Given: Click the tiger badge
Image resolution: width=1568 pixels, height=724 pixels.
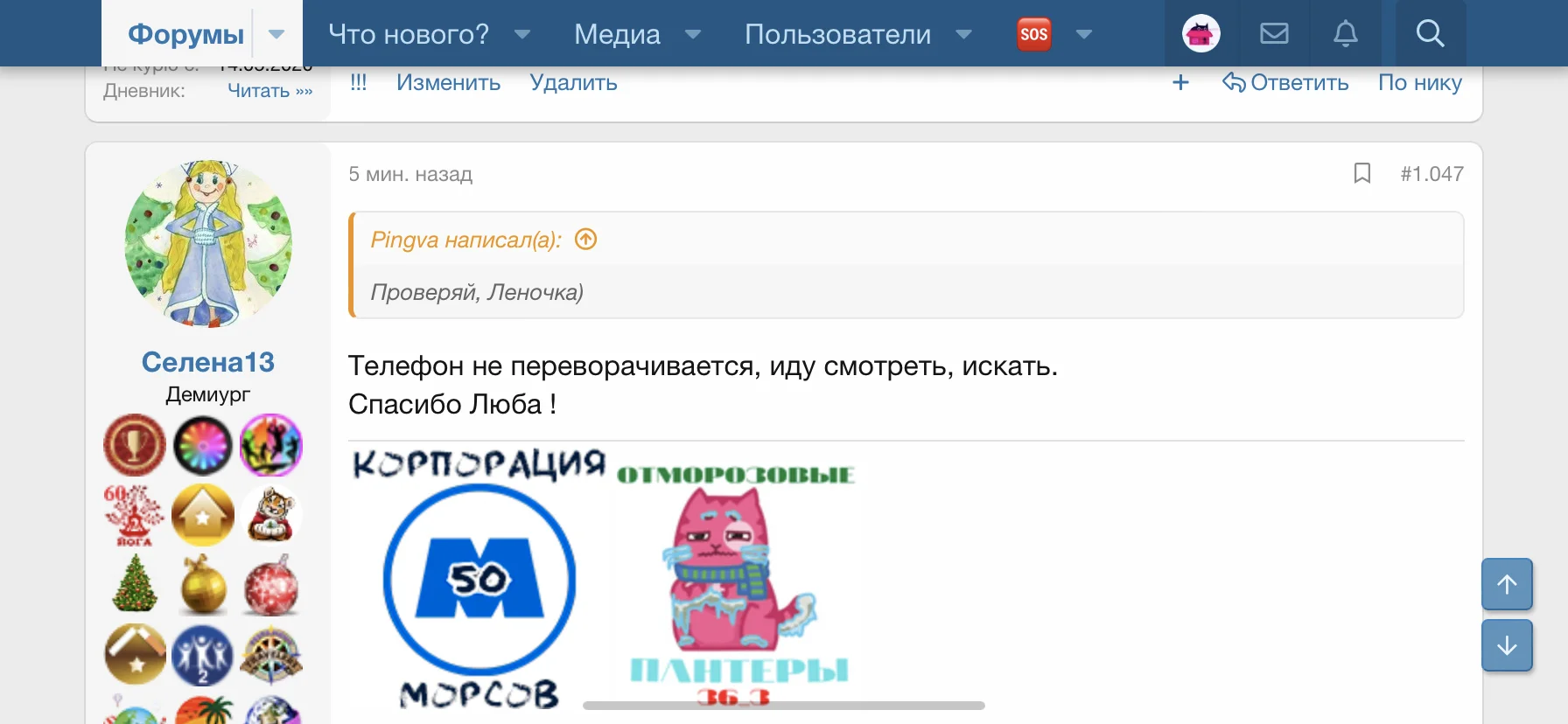Looking at the screenshot, I should pos(271,515).
